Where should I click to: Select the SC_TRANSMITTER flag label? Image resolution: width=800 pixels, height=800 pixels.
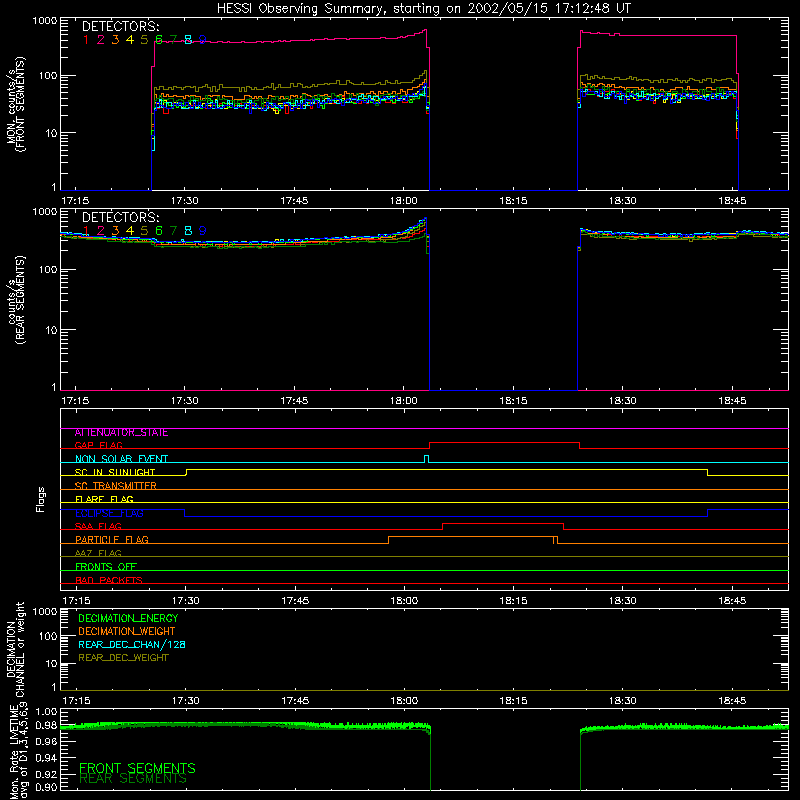115,486
